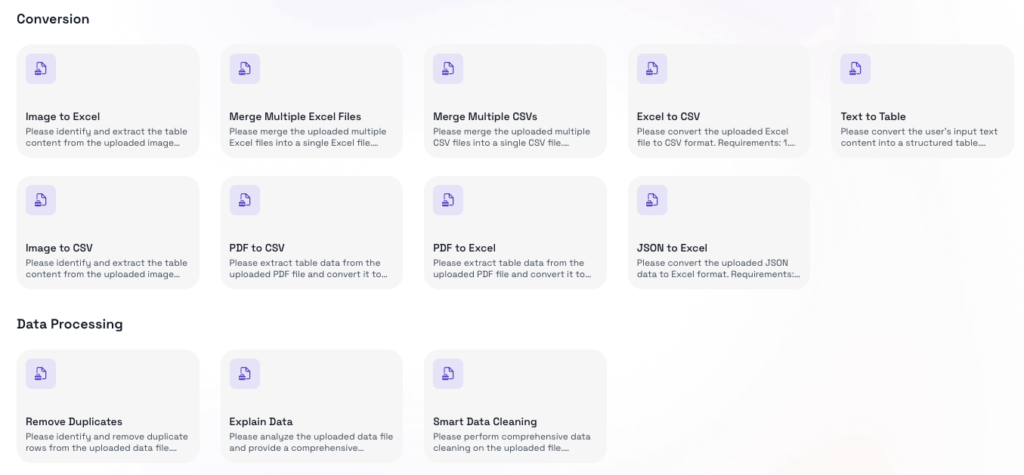This screenshot has width=1024, height=475.
Task: Open the Smart Data Cleaning title
Action: tap(485, 422)
